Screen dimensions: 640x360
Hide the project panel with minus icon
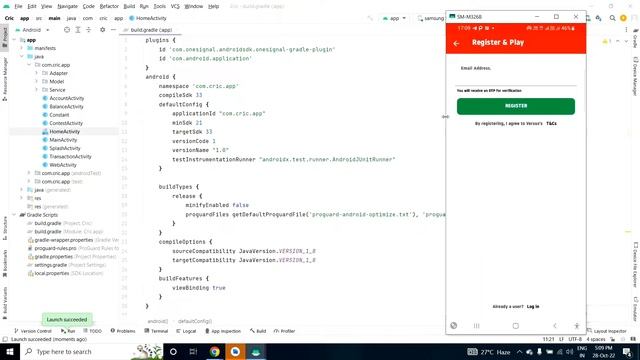pos(113,30)
